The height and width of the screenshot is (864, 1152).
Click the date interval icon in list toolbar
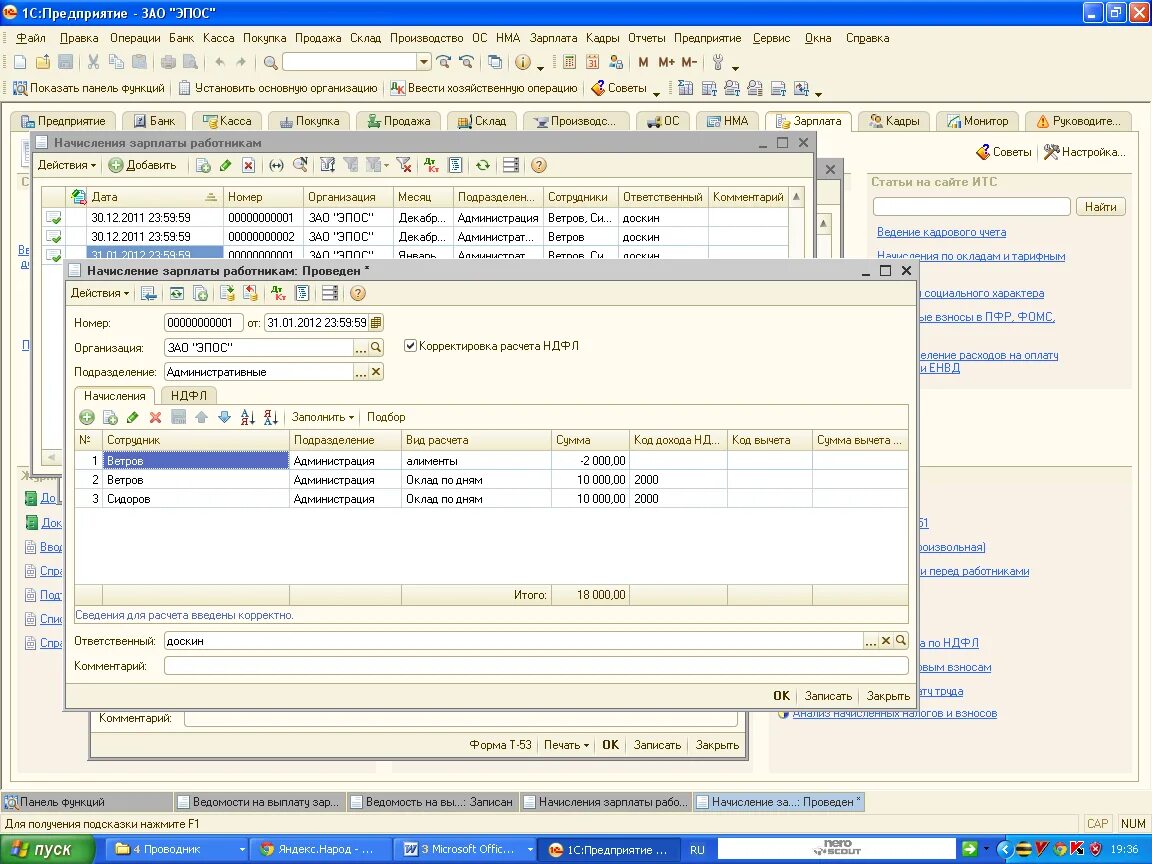[x=276, y=165]
